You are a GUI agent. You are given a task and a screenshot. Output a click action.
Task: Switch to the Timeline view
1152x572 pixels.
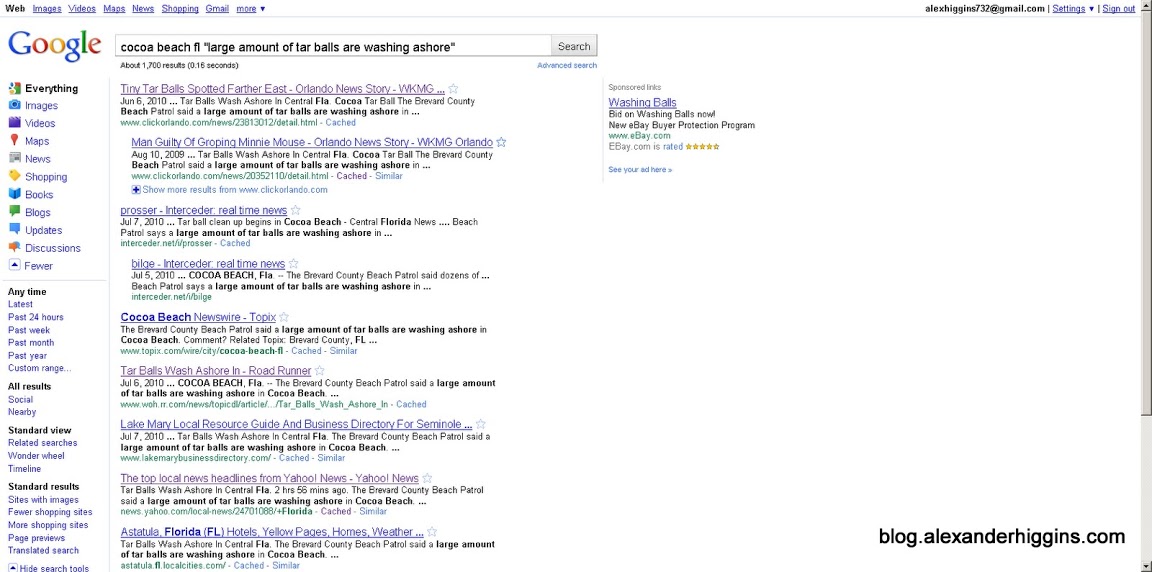[x=24, y=468]
